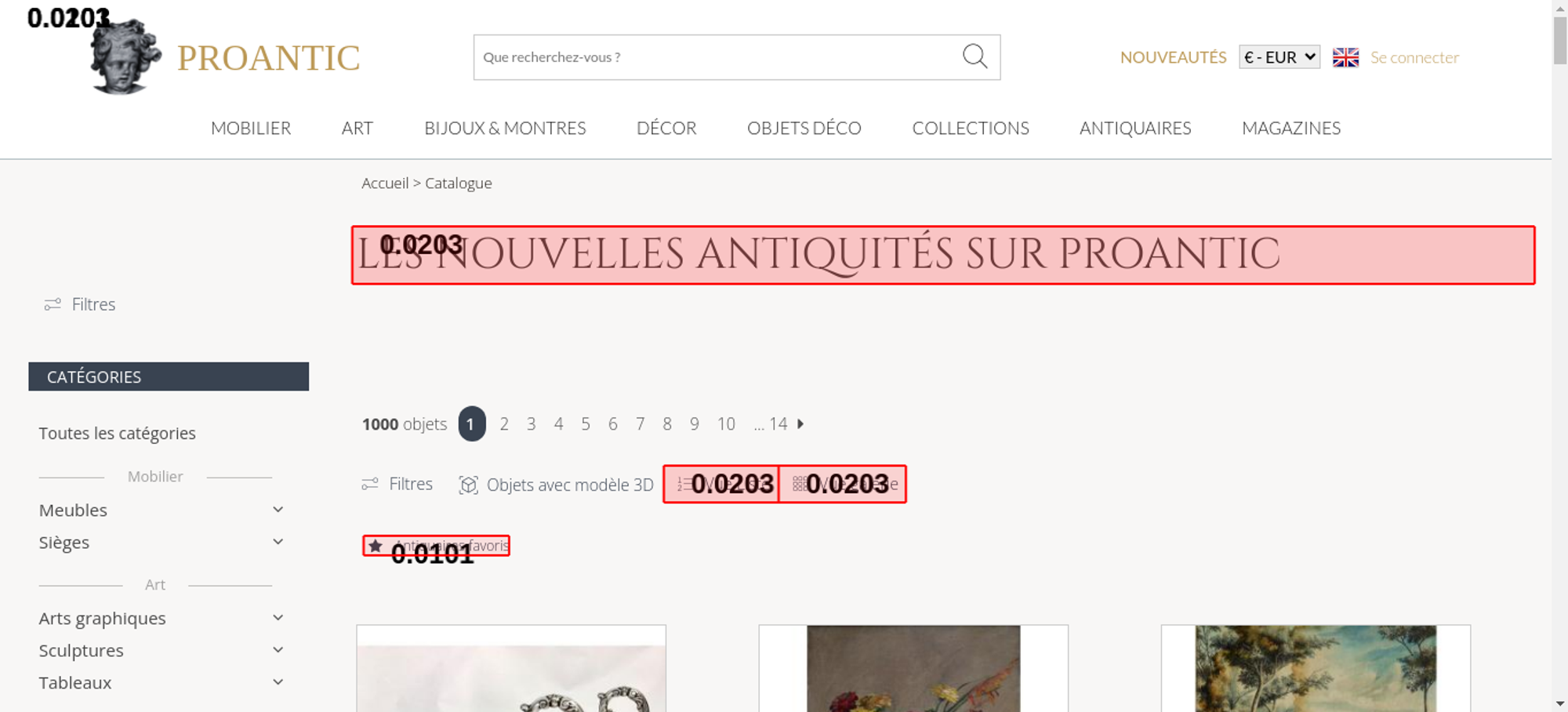Click the Filtres sliders icon in the sidebar

click(x=53, y=304)
